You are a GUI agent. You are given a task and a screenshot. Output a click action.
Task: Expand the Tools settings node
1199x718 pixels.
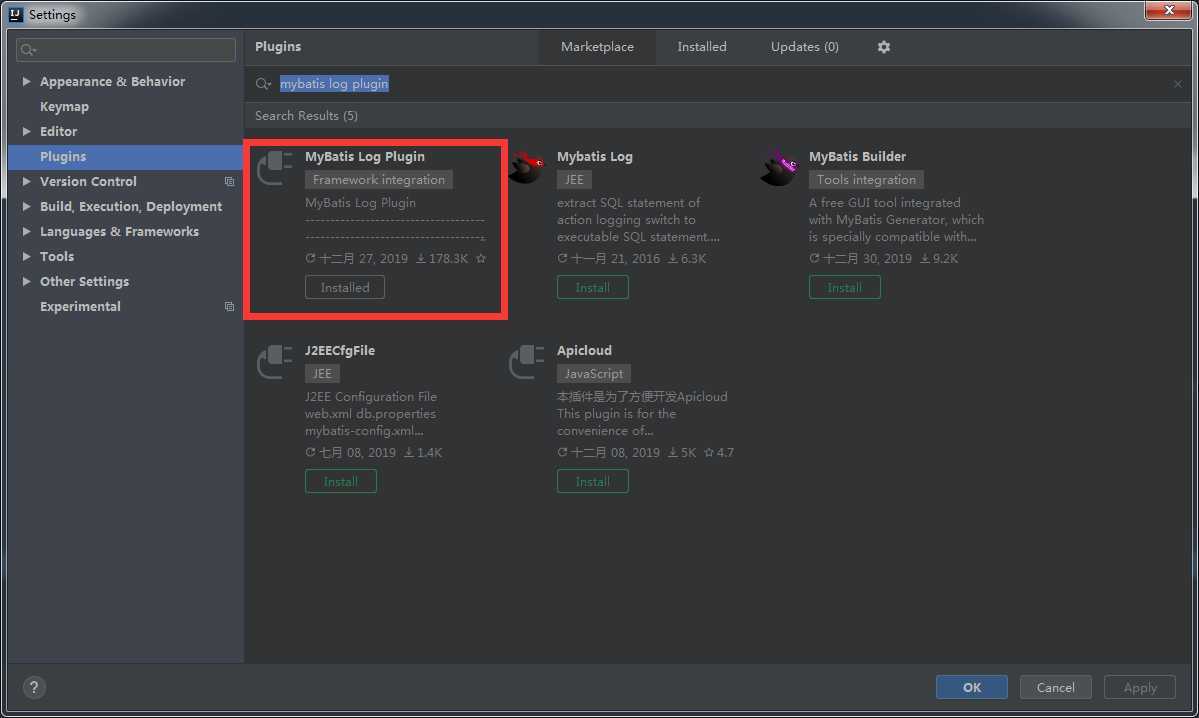[27, 256]
